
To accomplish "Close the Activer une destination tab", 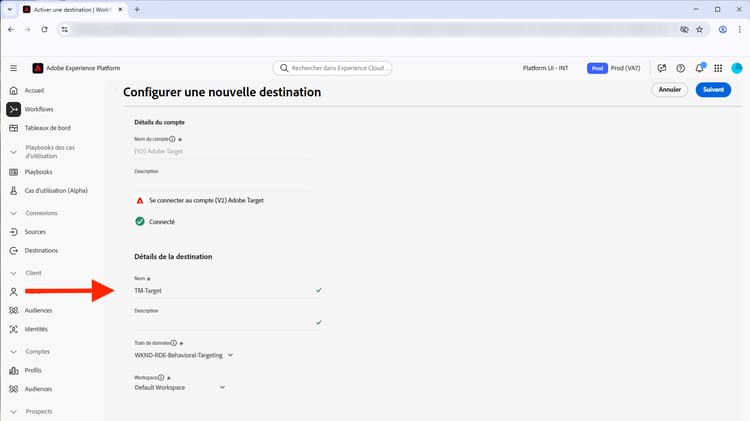I will pyautogui.click(x=121, y=10).
